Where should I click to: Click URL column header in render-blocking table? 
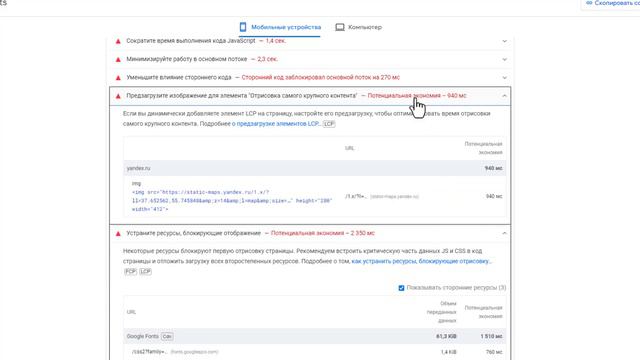point(131,312)
